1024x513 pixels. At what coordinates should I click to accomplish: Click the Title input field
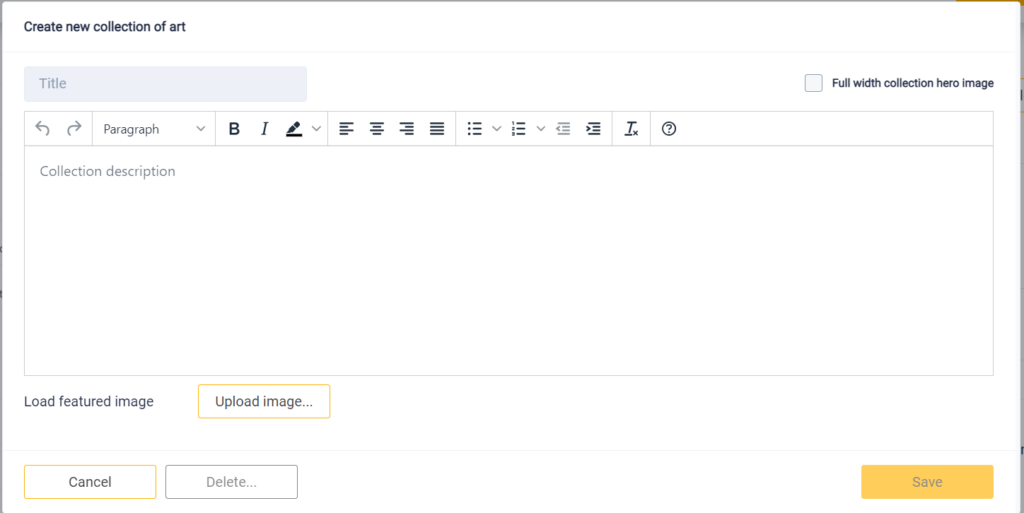(165, 84)
